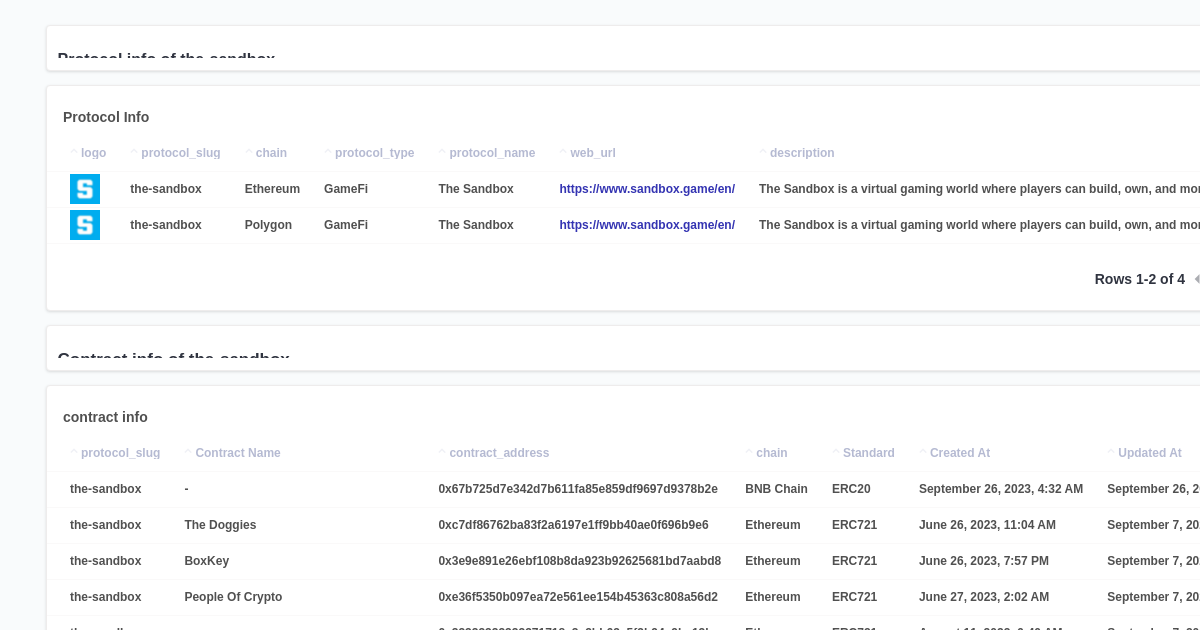Sort the protocol_name column
1200x630 pixels.
(x=441, y=151)
